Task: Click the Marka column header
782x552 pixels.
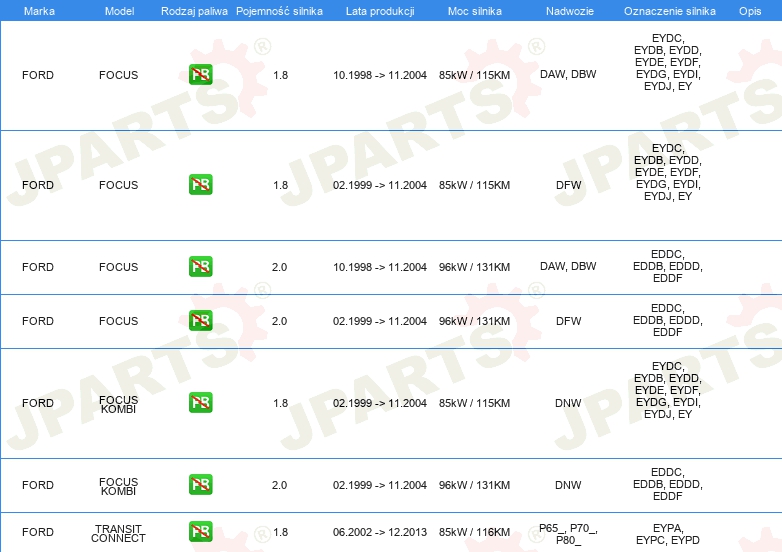Action: pos(39,11)
